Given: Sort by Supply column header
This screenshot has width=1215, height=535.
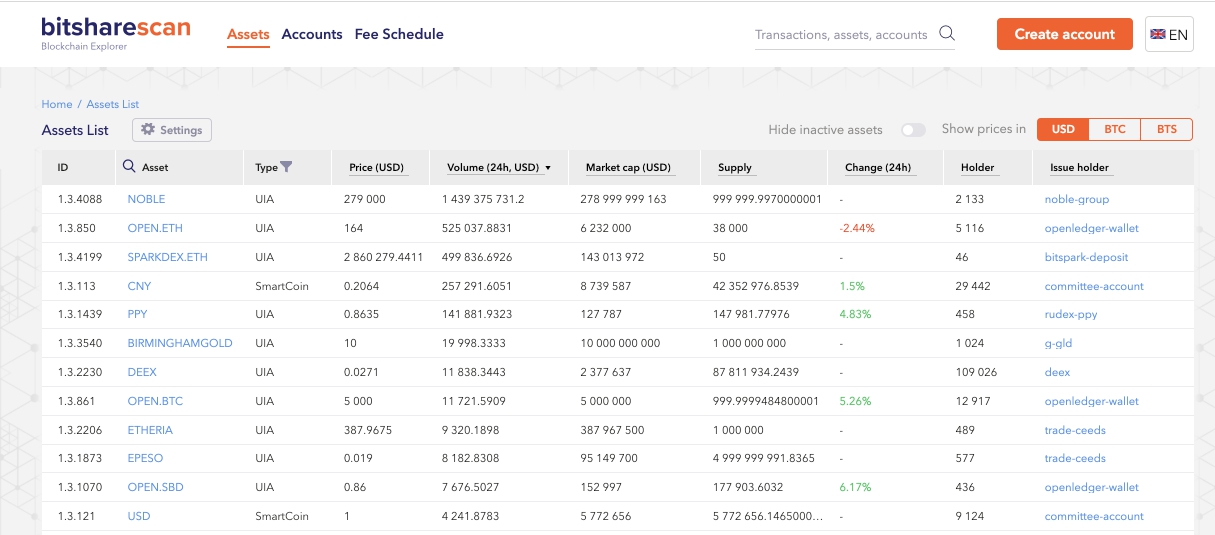Looking at the screenshot, I should (735, 167).
